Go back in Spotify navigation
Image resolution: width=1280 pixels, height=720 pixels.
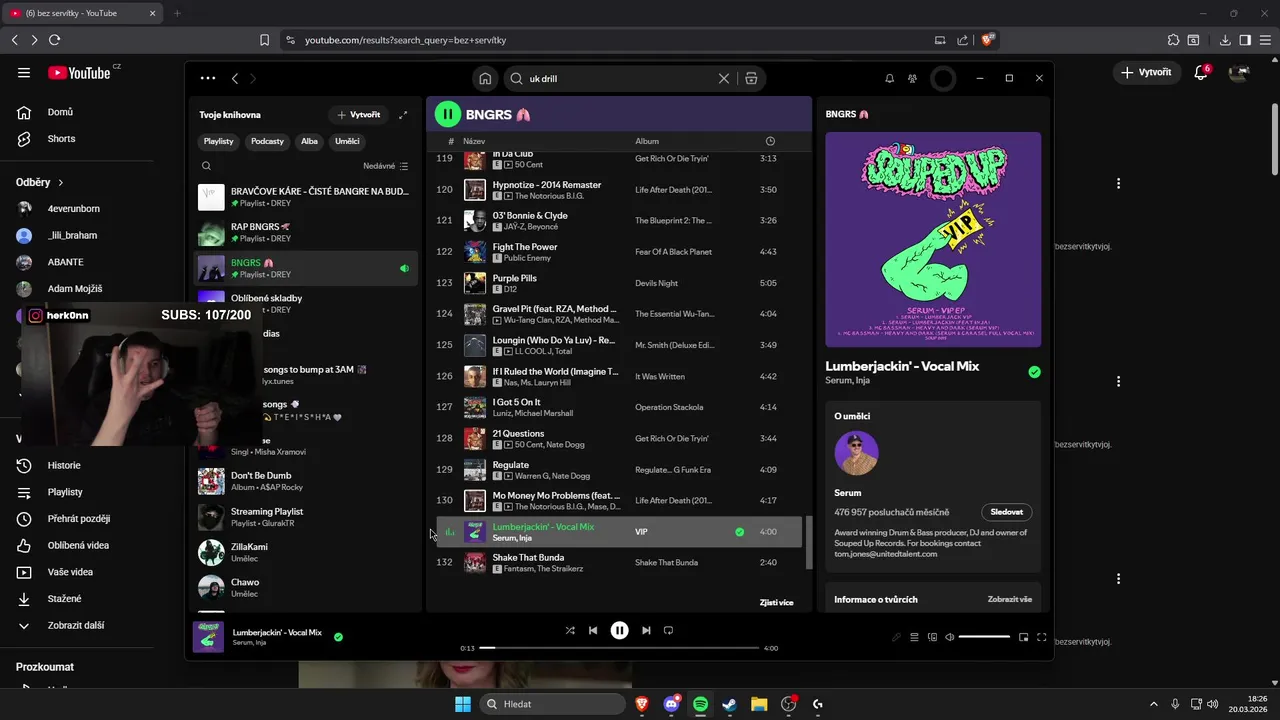tap(235, 78)
